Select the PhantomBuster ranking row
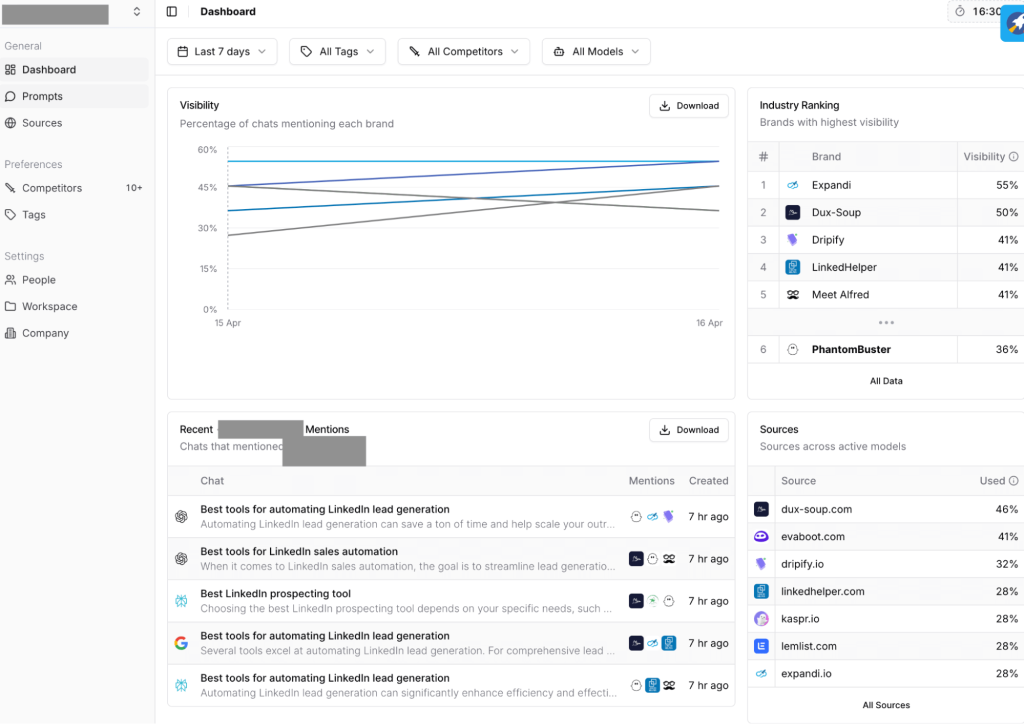The height and width of the screenshot is (724, 1024). (x=886, y=350)
